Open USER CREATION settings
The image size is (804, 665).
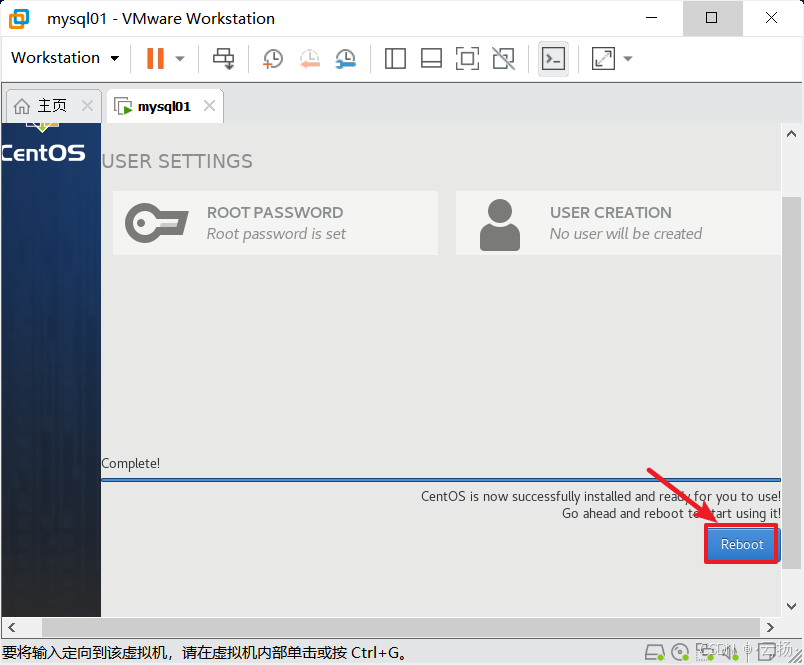(x=618, y=223)
